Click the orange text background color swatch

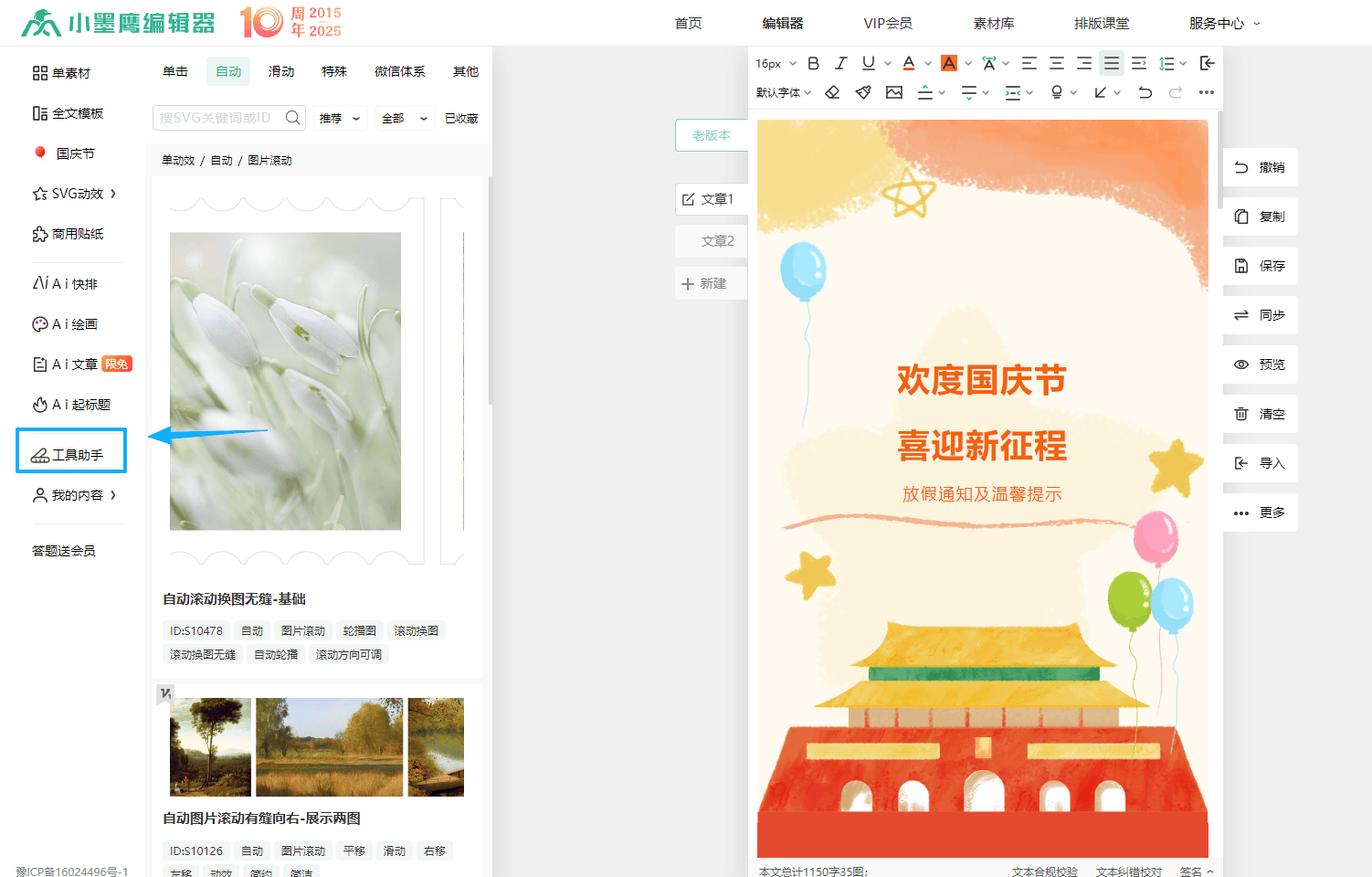(949, 63)
